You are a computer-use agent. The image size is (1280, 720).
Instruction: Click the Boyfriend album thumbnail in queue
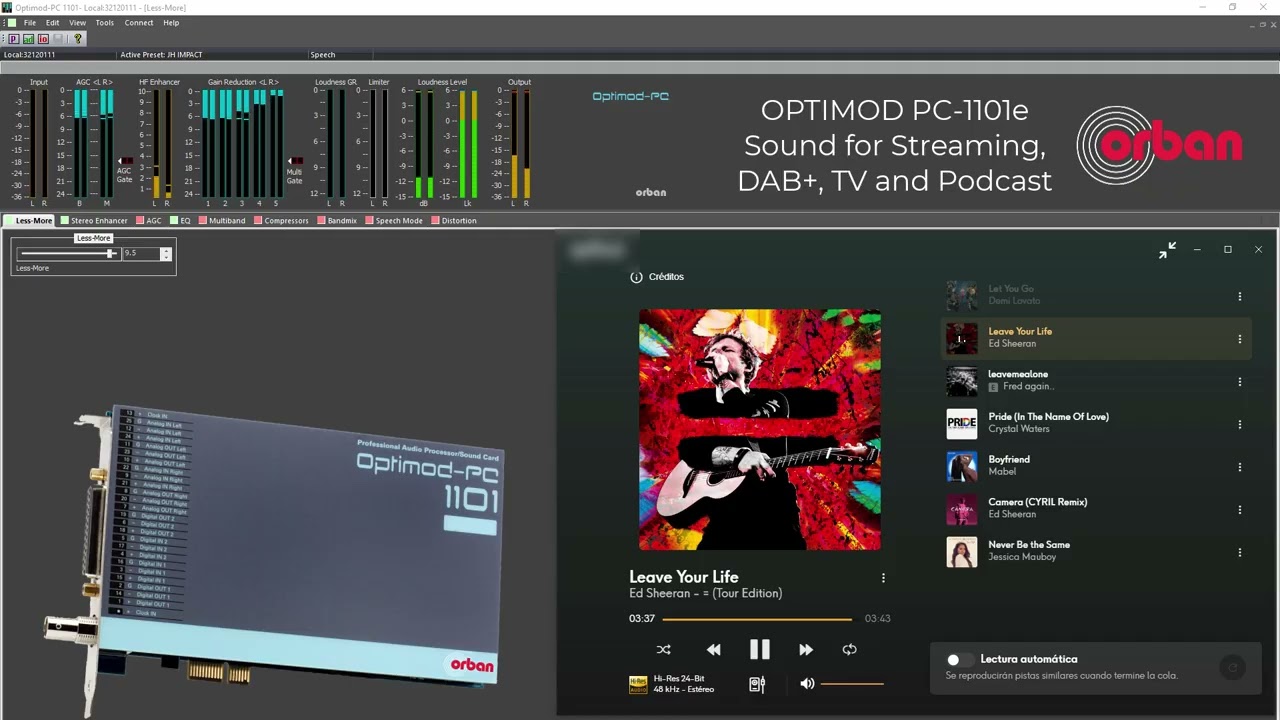click(x=962, y=467)
